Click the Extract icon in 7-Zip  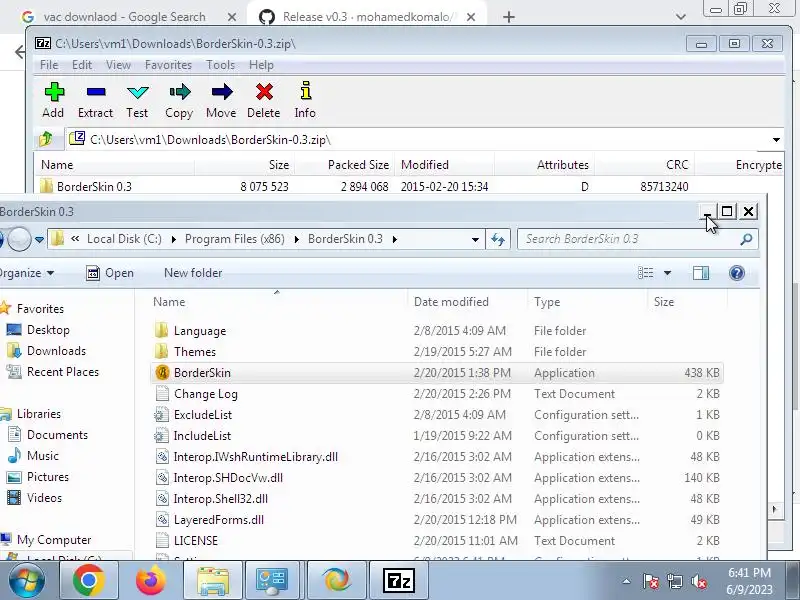click(95, 92)
